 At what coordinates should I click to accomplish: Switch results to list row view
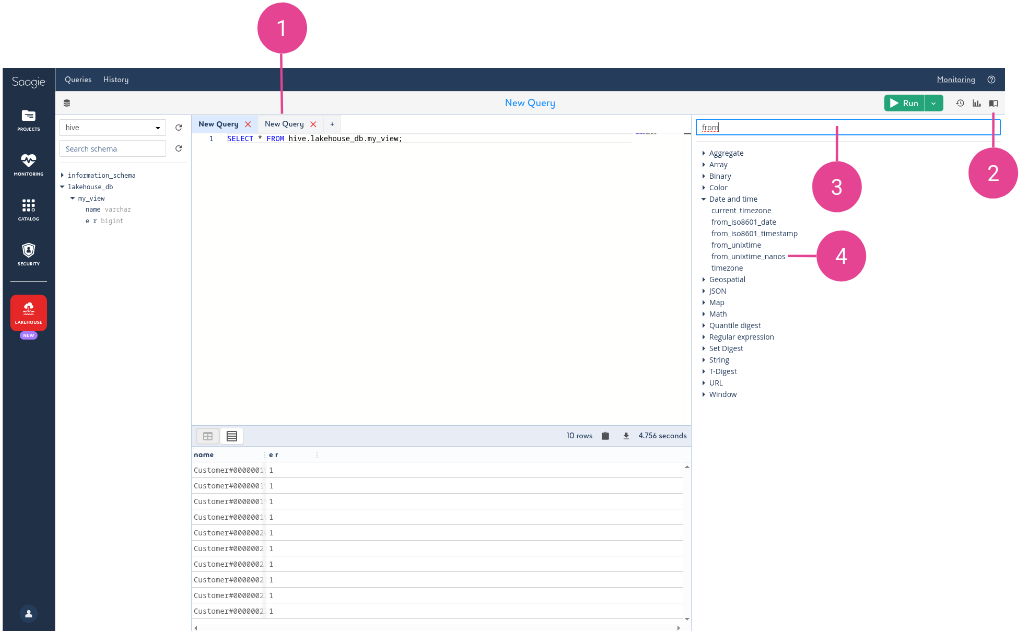(x=231, y=436)
